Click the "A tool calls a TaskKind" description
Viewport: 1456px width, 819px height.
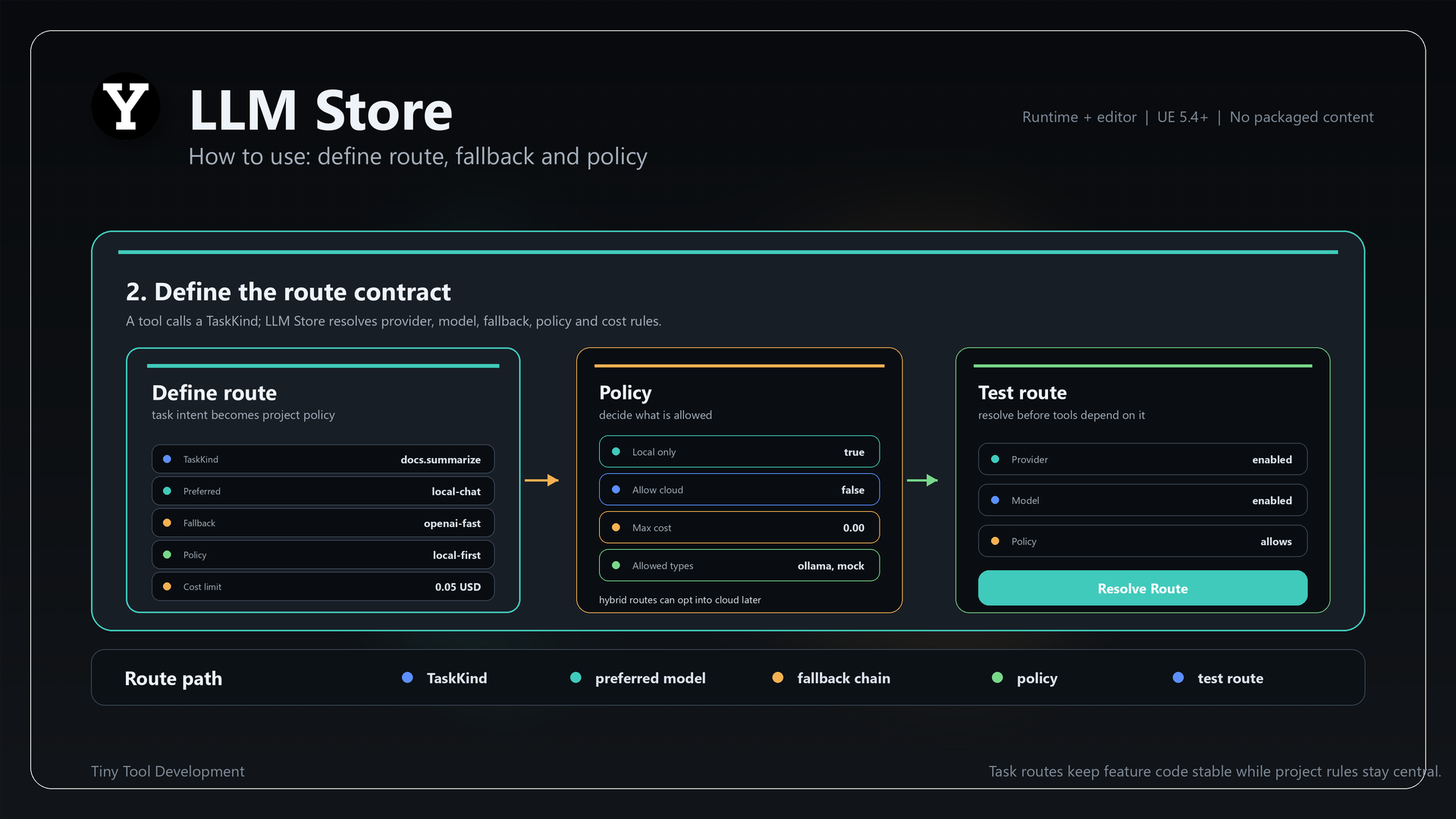tap(394, 321)
